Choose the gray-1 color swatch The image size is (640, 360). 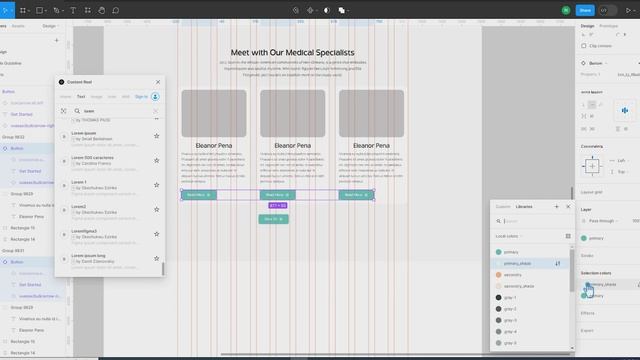click(x=498, y=298)
